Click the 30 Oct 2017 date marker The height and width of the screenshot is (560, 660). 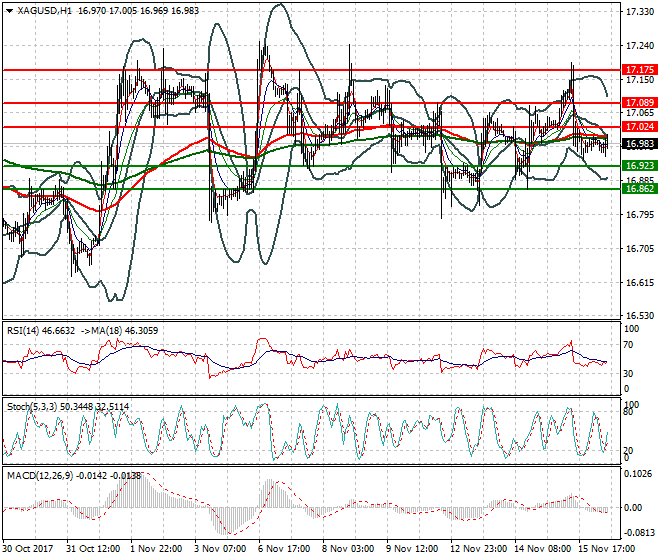[x=28, y=550]
